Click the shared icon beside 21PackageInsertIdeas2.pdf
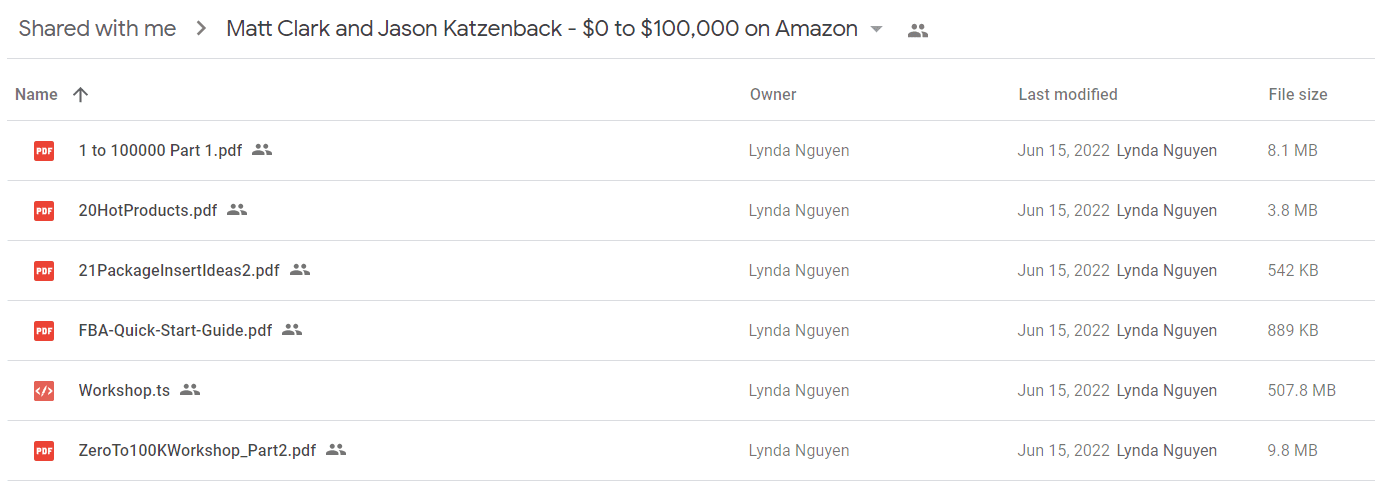Image resolution: width=1375 pixels, height=486 pixels. click(x=300, y=270)
